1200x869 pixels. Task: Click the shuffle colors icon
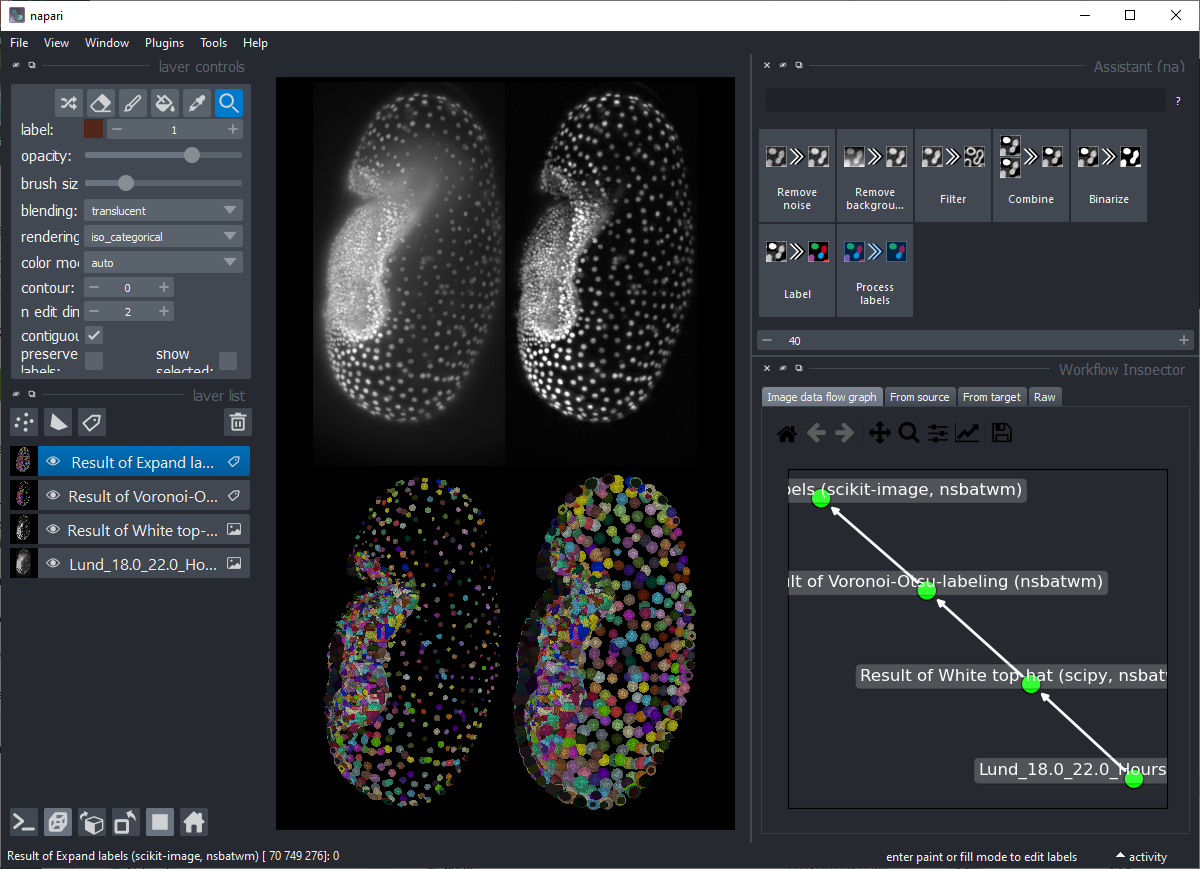(x=68, y=103)
